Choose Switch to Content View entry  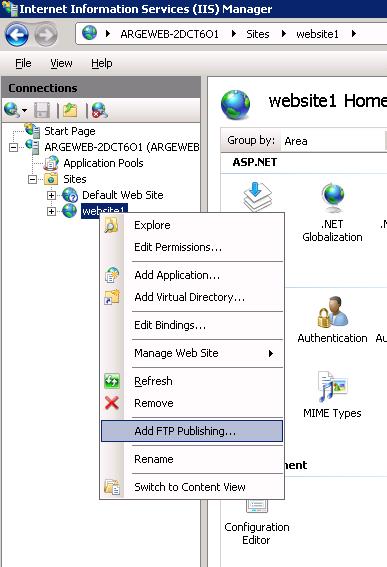click(x=192, y=487)
